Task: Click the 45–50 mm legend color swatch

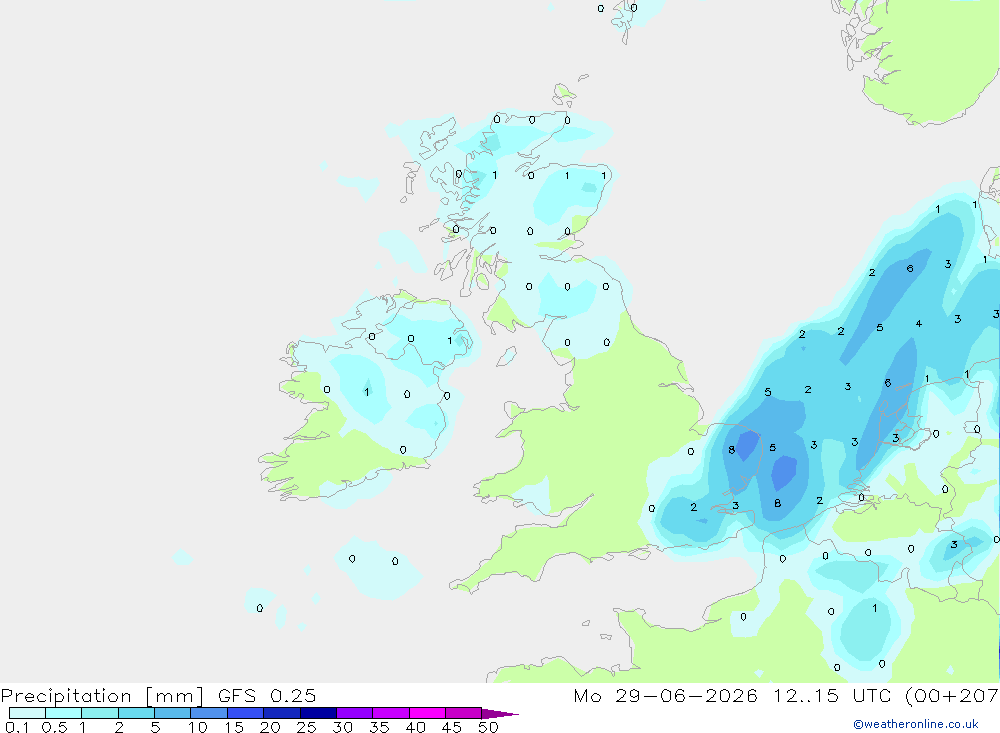Action: coord(463,713)
